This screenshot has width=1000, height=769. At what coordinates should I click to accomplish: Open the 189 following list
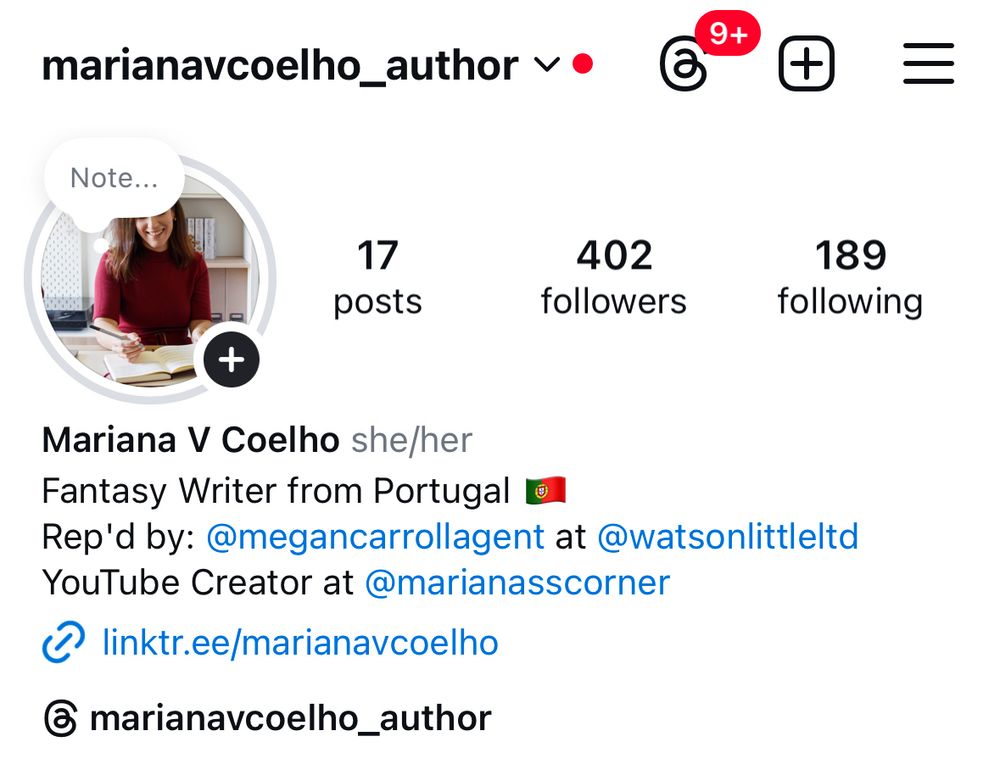pos(850,277)
